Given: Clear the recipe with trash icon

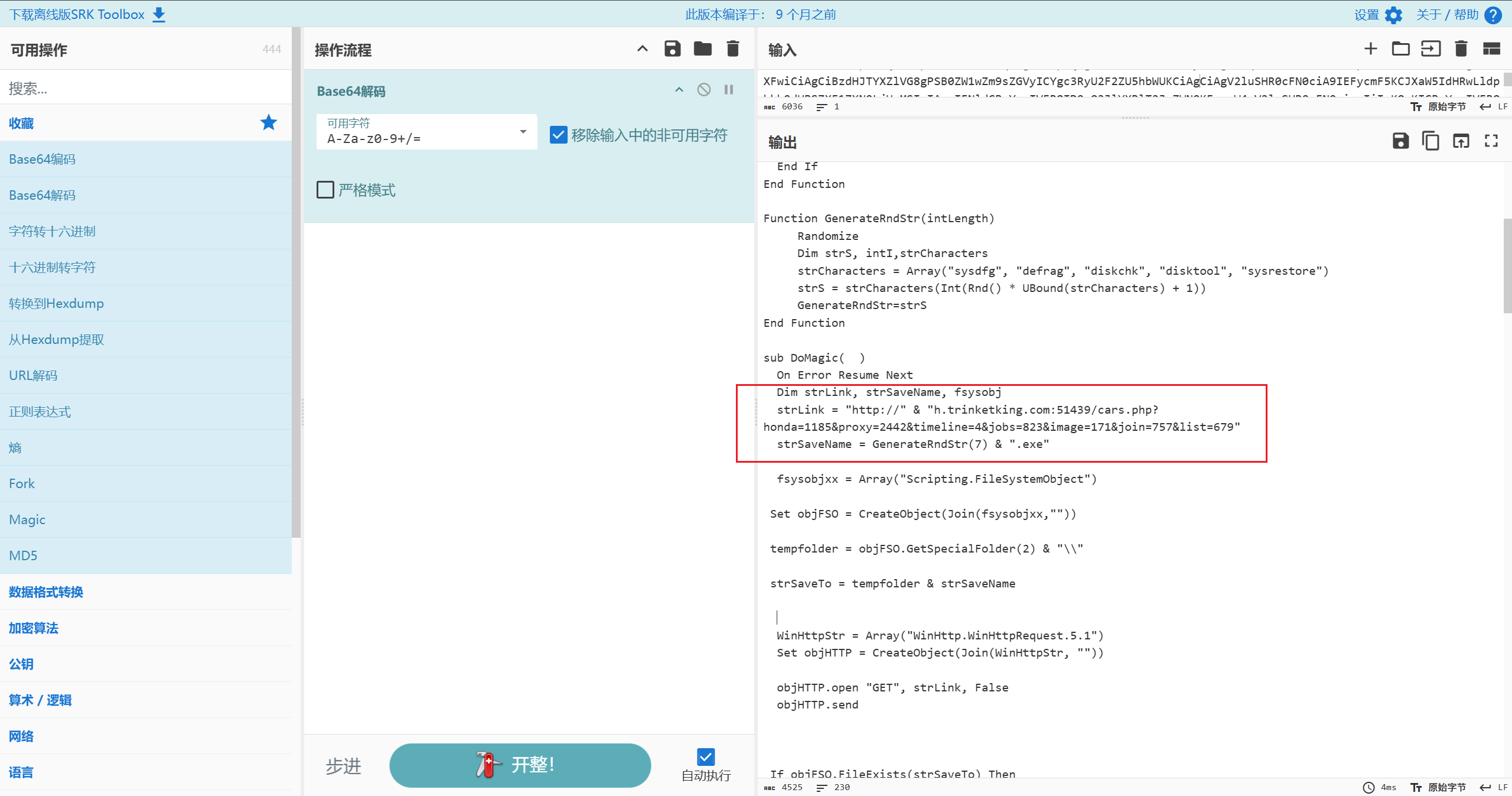Looking at the screenshot, I should pyautogui.click(x=733, y=49).
